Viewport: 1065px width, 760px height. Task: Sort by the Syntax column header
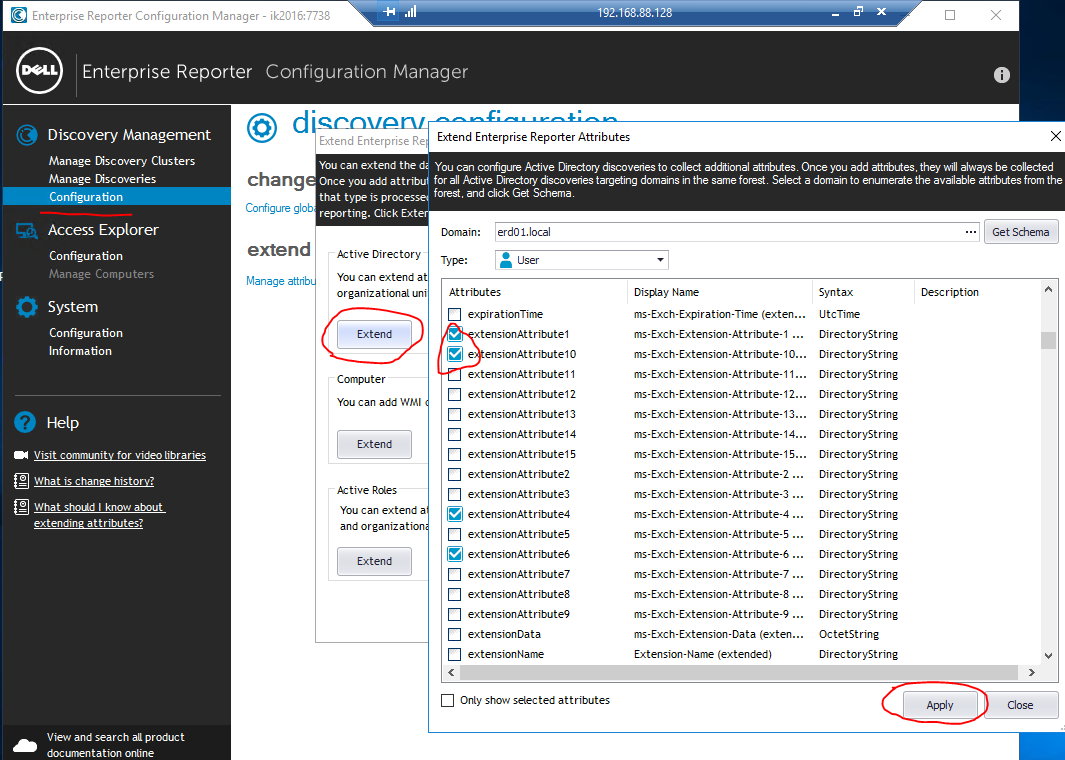(863, 292)
